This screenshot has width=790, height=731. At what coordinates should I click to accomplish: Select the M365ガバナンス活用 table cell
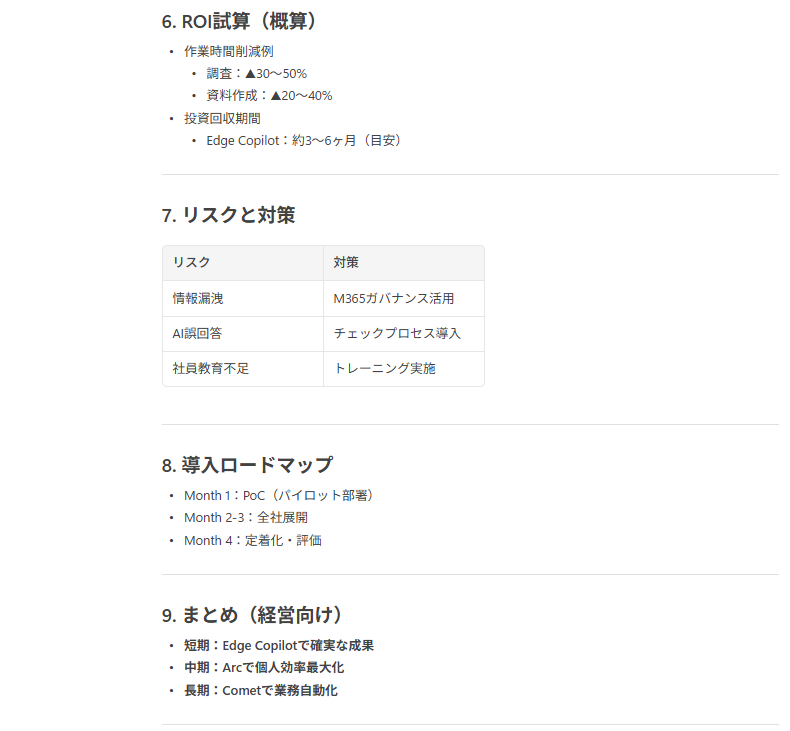(404, 299)
